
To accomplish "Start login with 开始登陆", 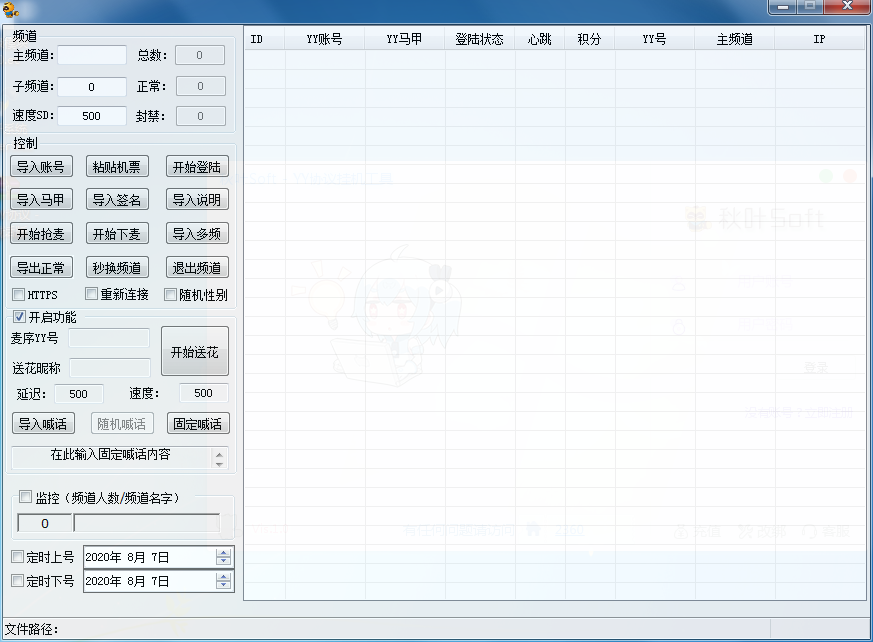I will (197, 166).
